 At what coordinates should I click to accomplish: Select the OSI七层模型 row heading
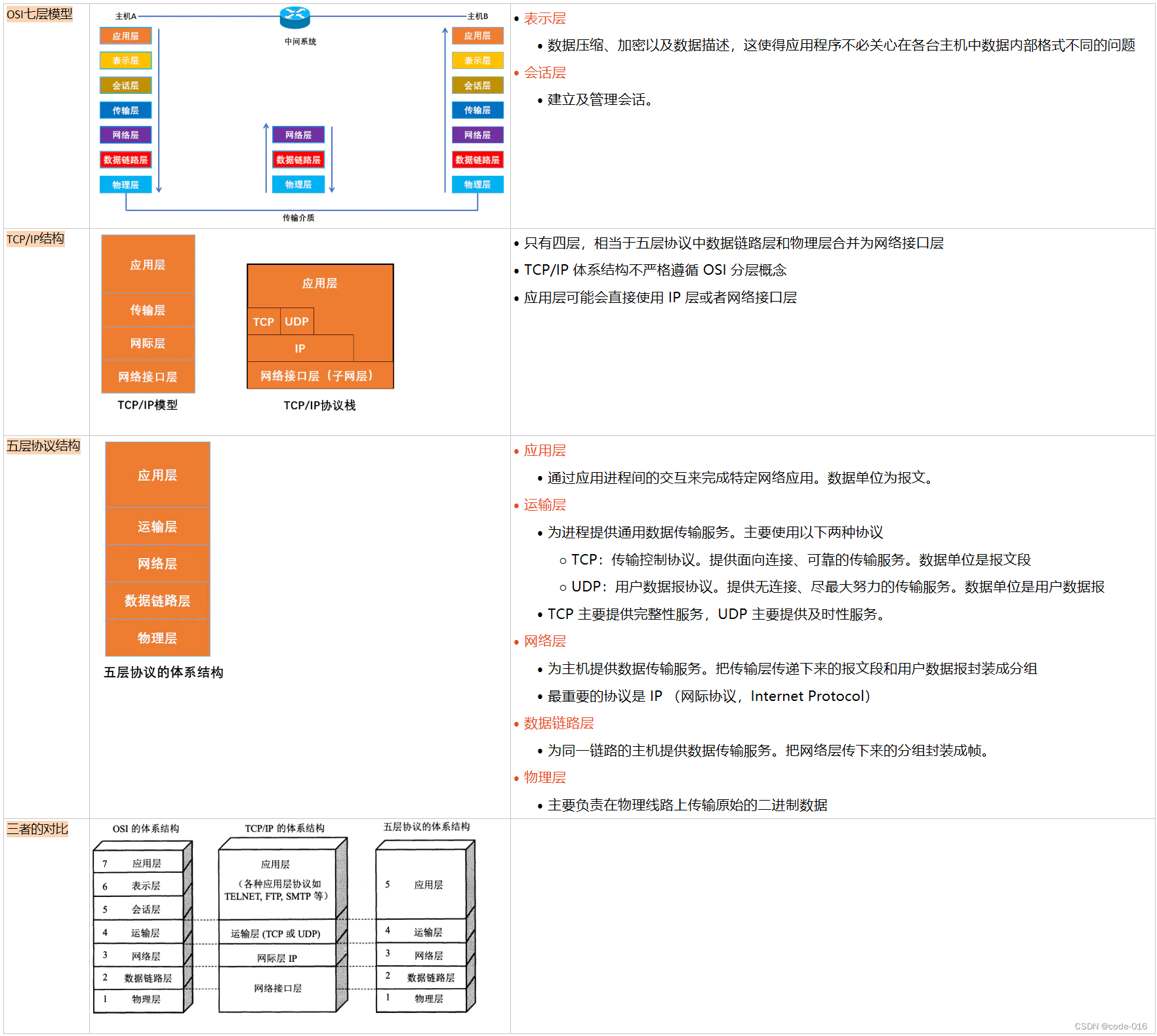pos(39,14)
